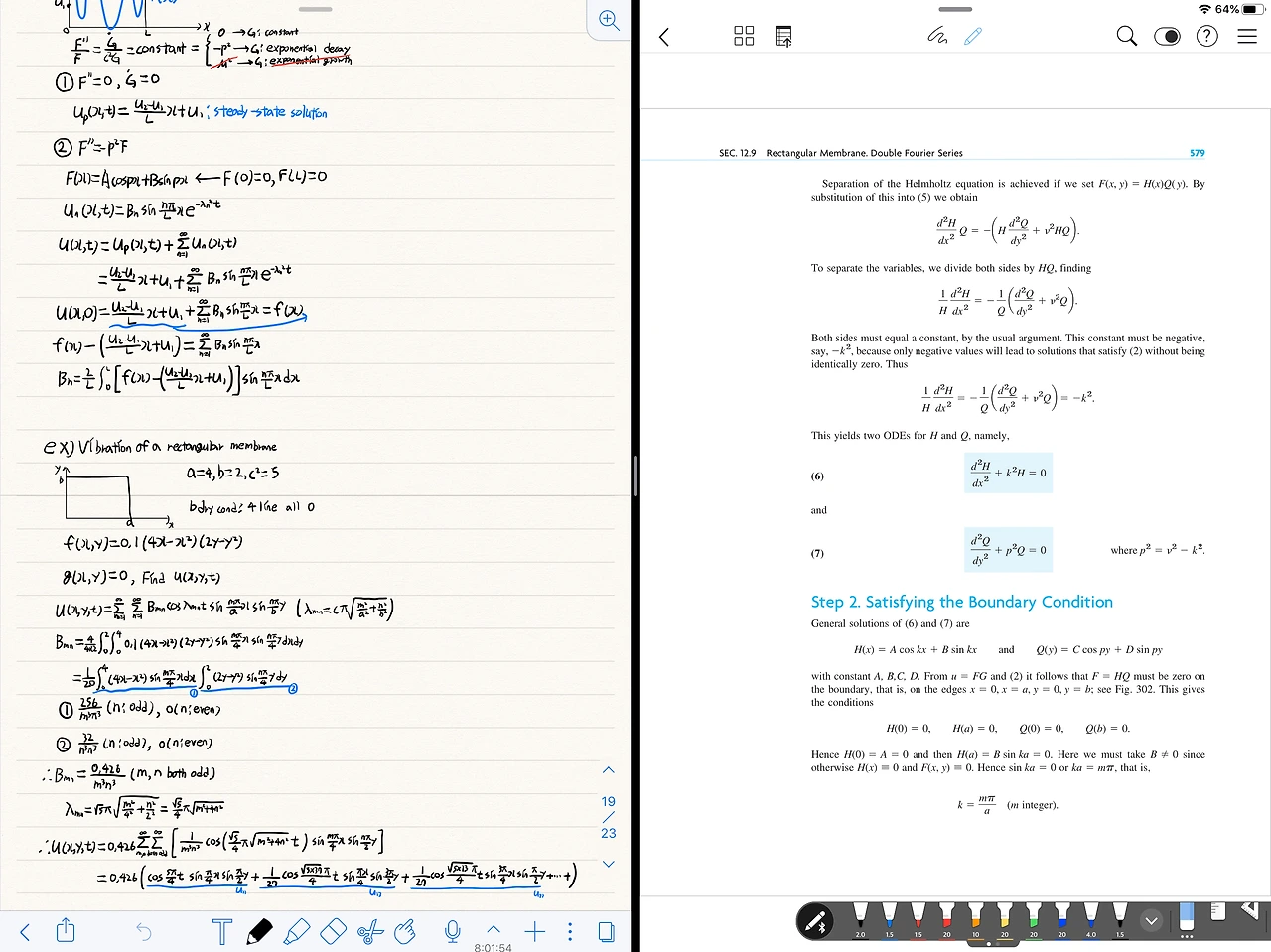Click the page number 579 in the header

click(1197, 153)
